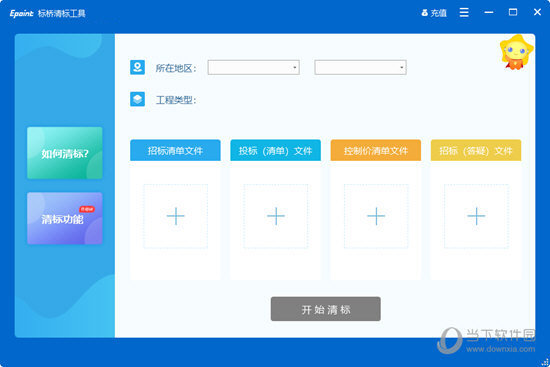
Task: Open the second region dropdown
Action: [x=361, y=67]
